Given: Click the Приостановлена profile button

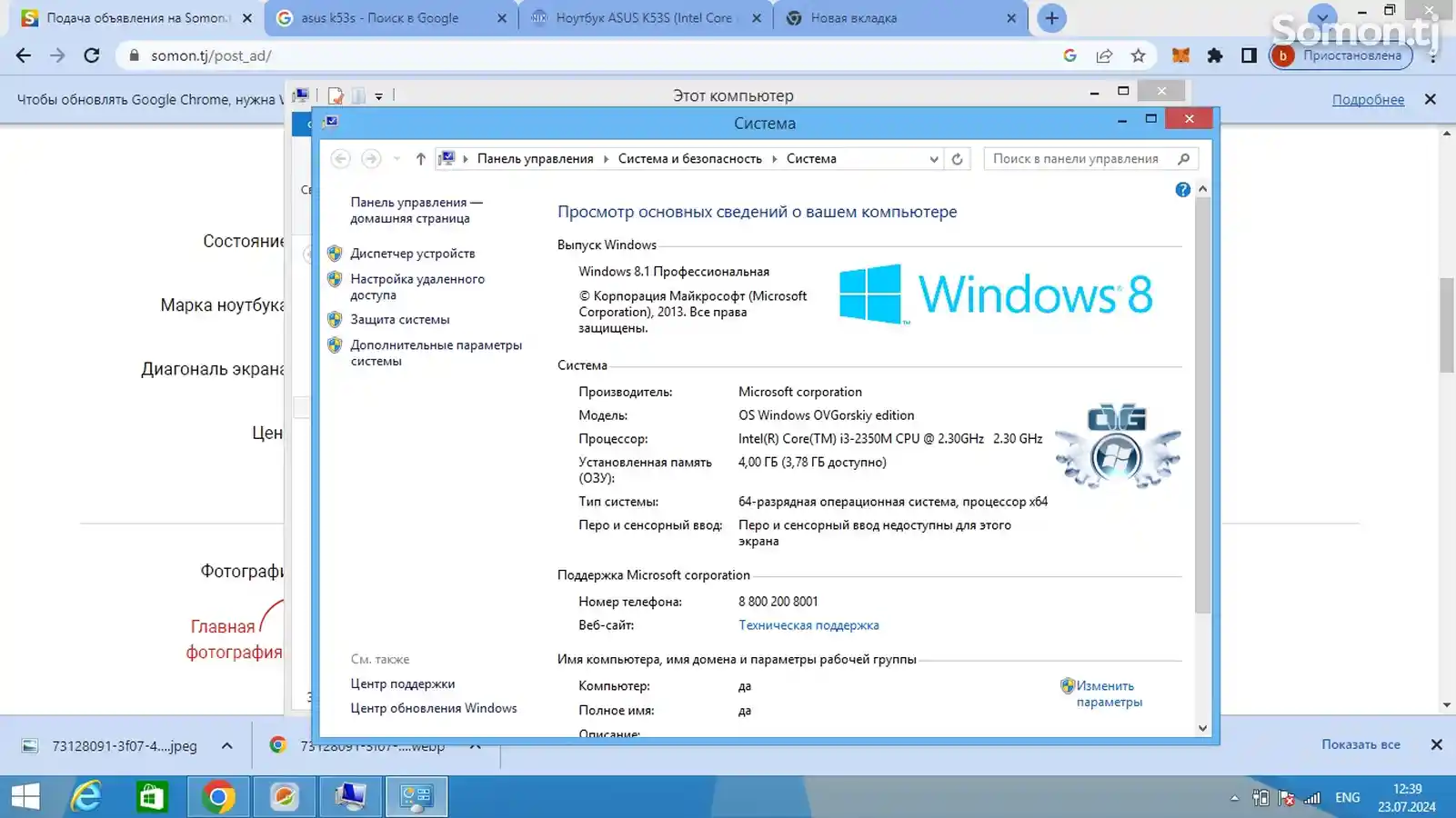Looking at the screenshot, I should pos(1341,55).
